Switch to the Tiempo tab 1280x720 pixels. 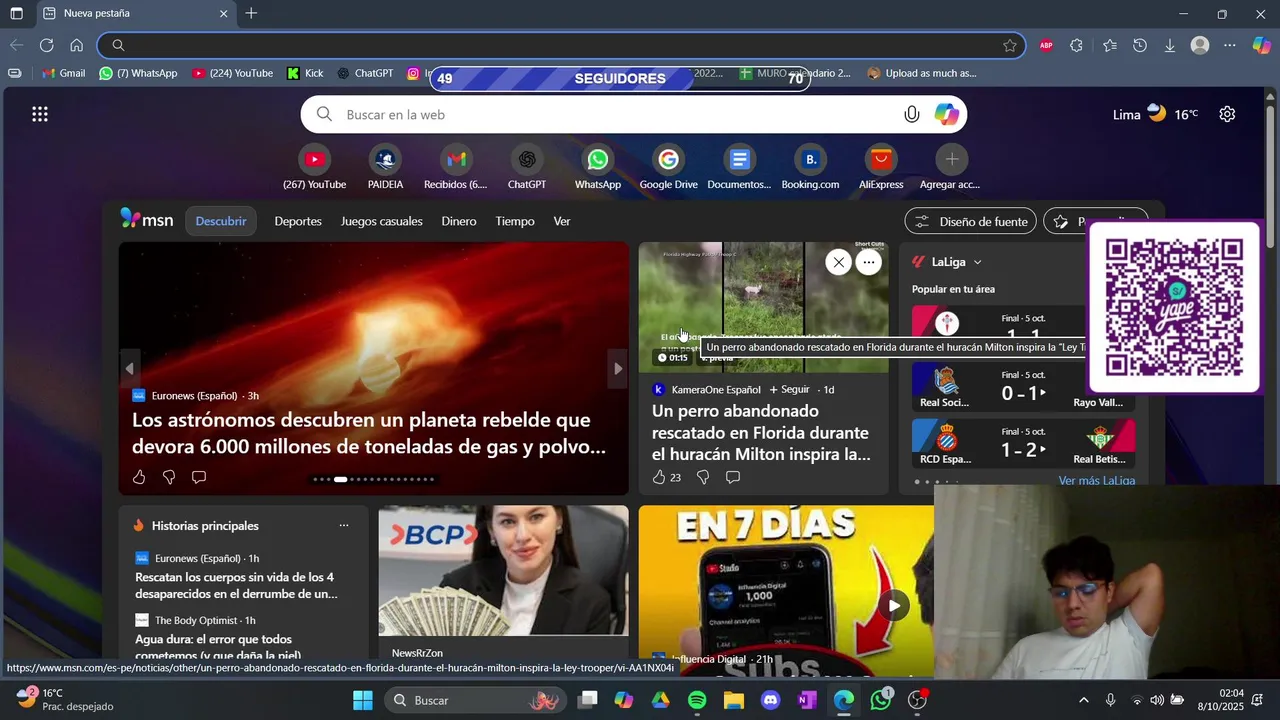[x=515, y=221]
